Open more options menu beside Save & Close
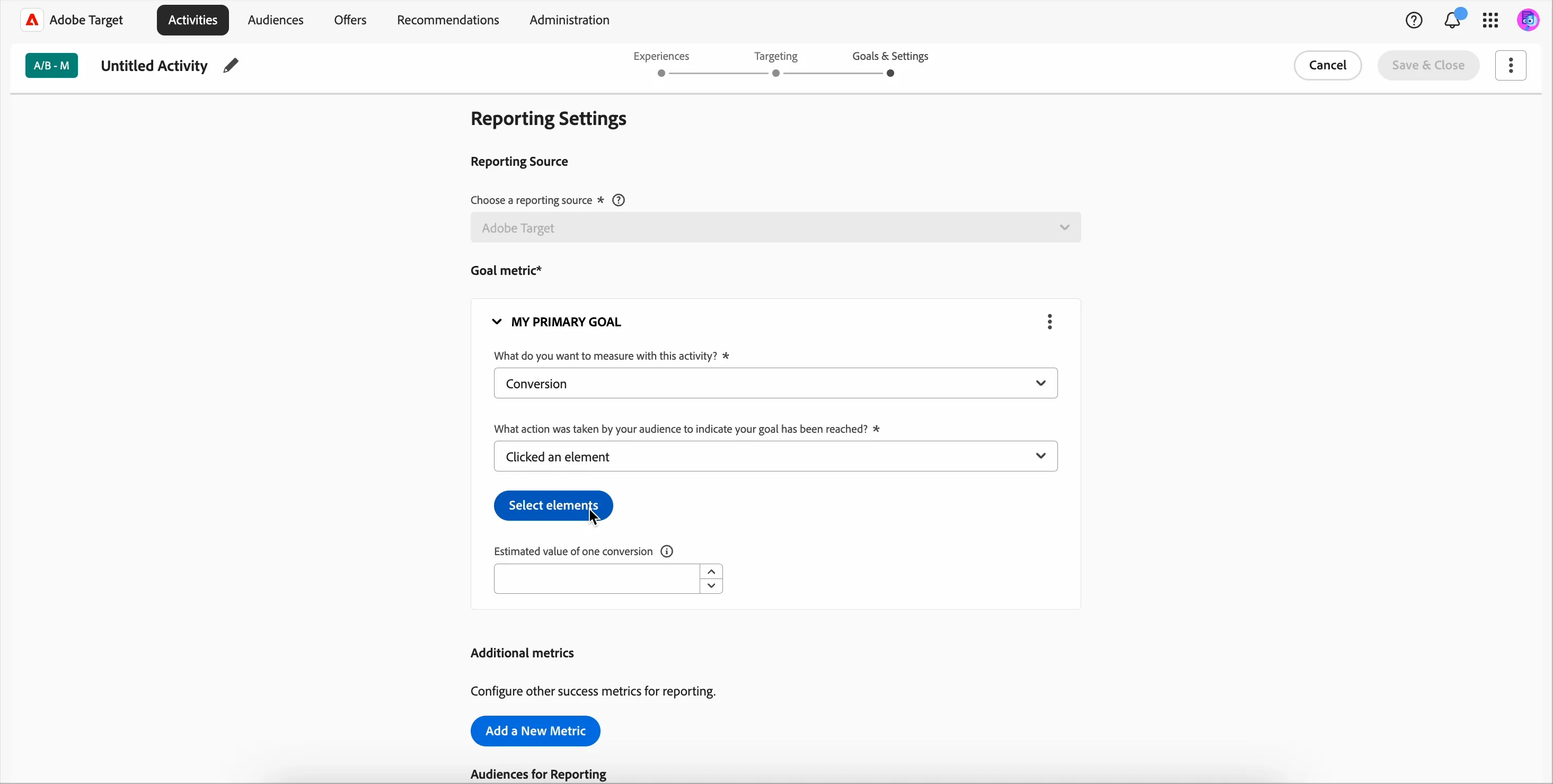This screenshot has height=784, width=1553. tap(1510, 65)
